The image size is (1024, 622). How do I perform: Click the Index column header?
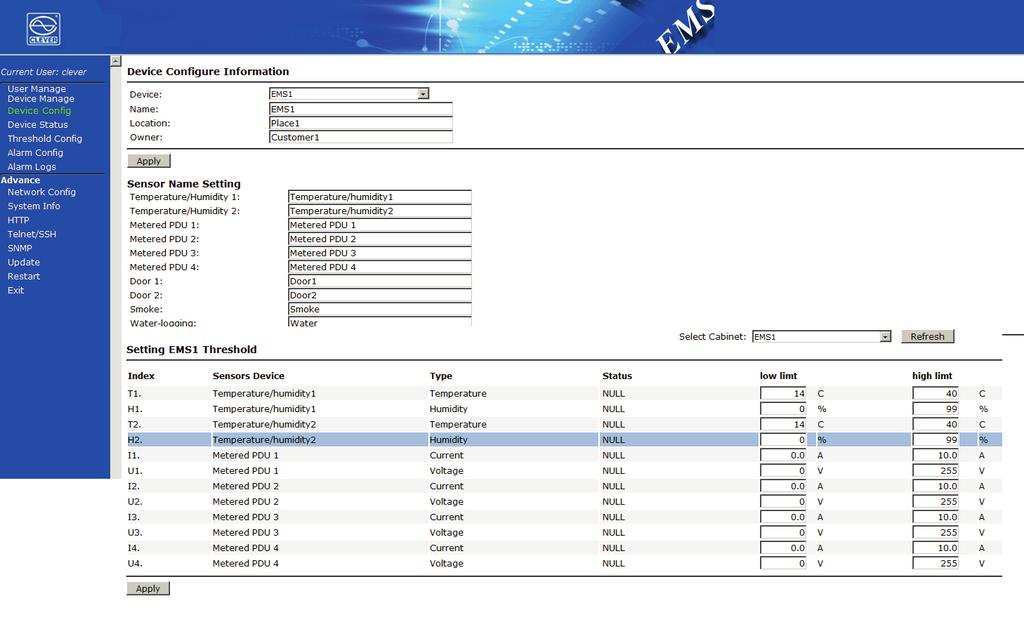point(141,376)
